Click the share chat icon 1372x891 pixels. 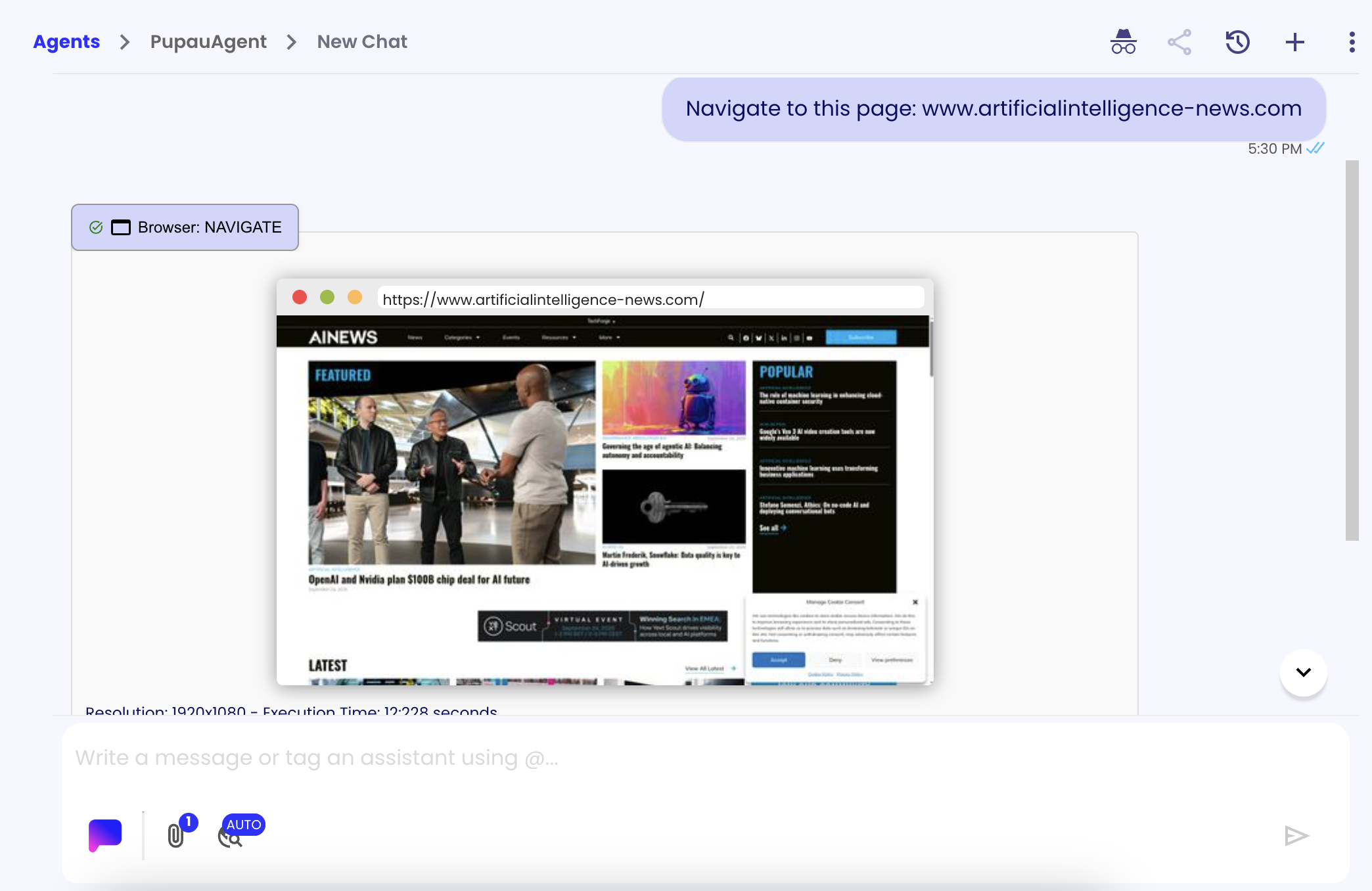[x=1179, y=42]
